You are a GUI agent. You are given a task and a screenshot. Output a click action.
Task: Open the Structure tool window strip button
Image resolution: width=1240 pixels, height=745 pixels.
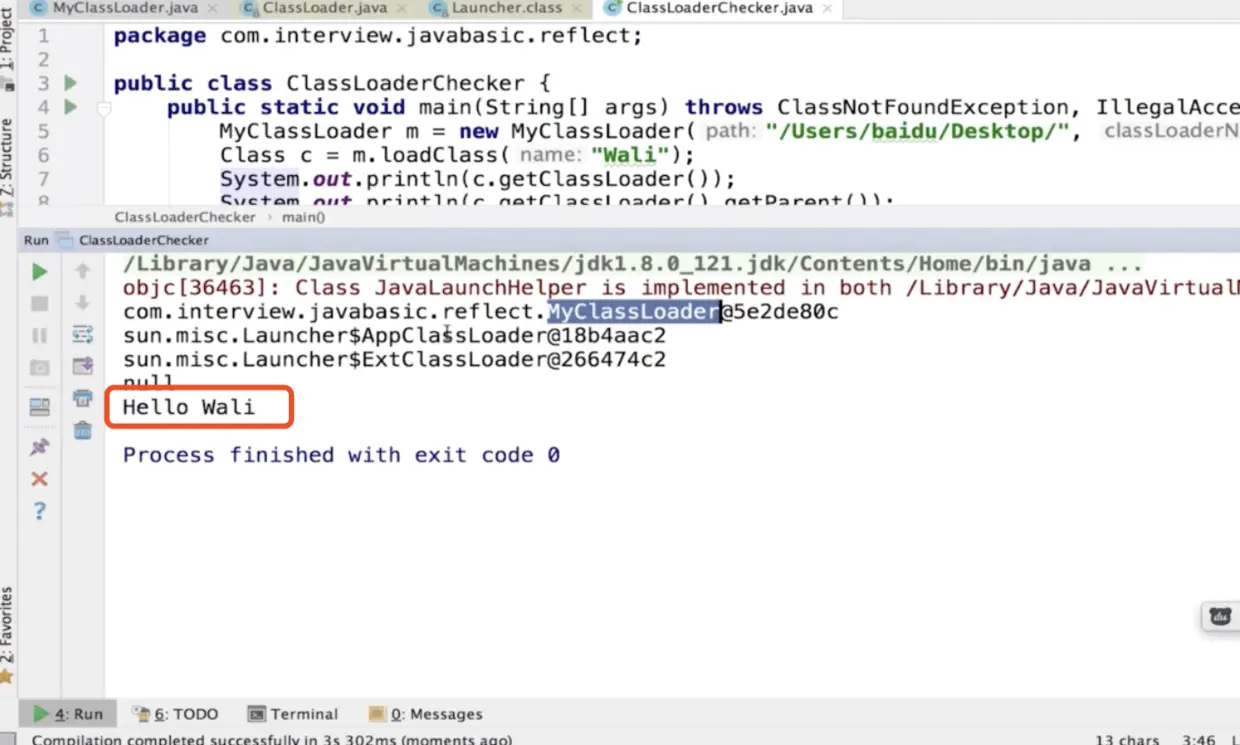click(8, 167)
